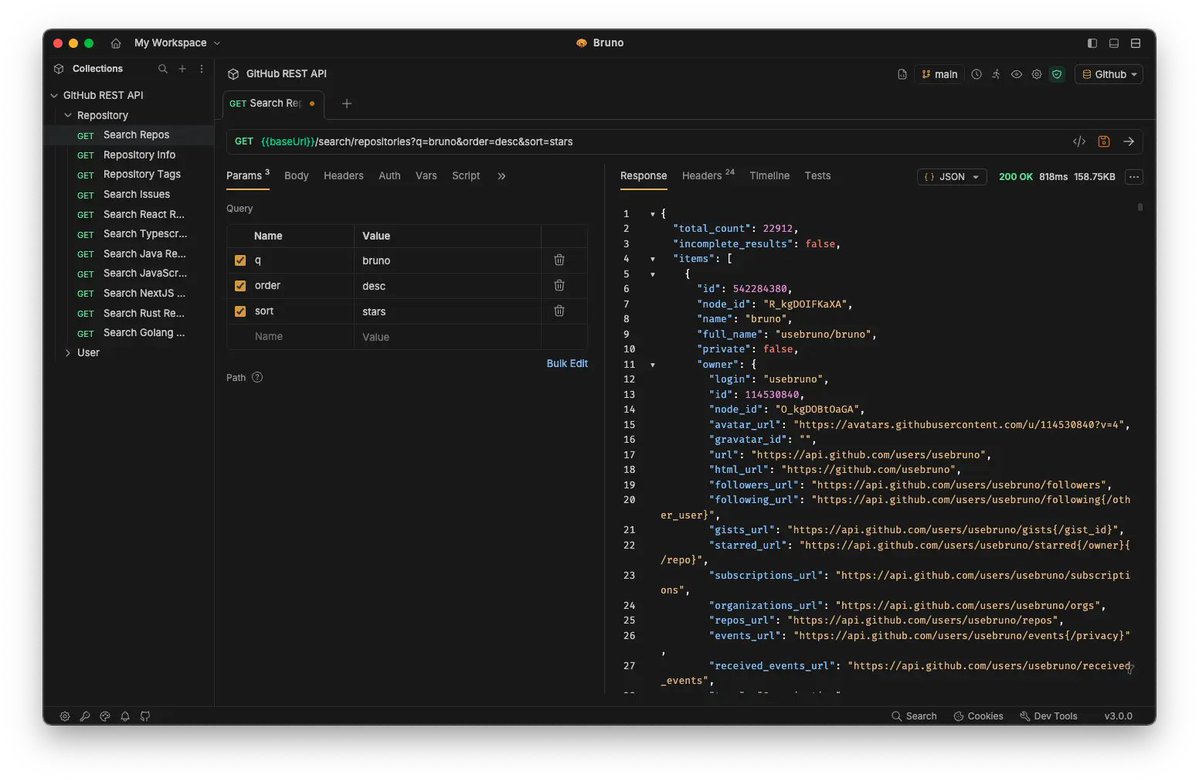Open the Tests tab
The width and height of the screenshot is (1199, 782).
817,176
